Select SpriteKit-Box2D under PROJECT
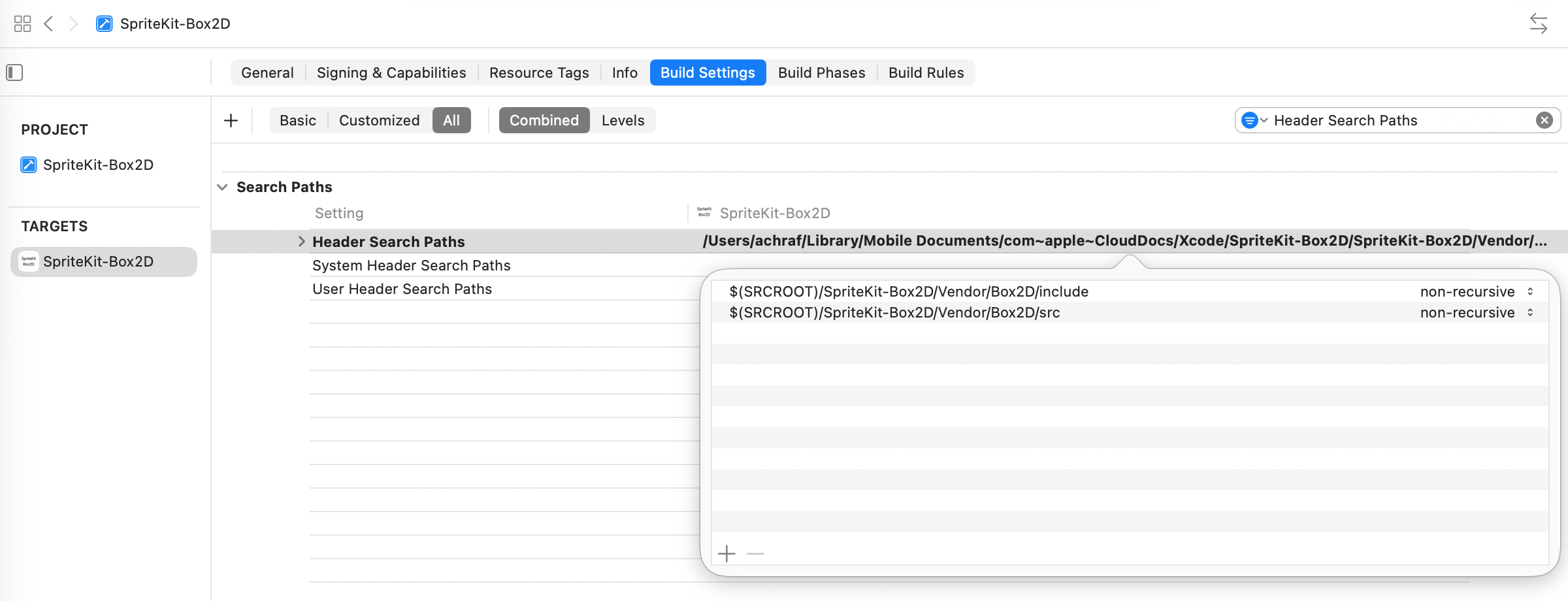 pyautogui.click(x=88, y=165)
